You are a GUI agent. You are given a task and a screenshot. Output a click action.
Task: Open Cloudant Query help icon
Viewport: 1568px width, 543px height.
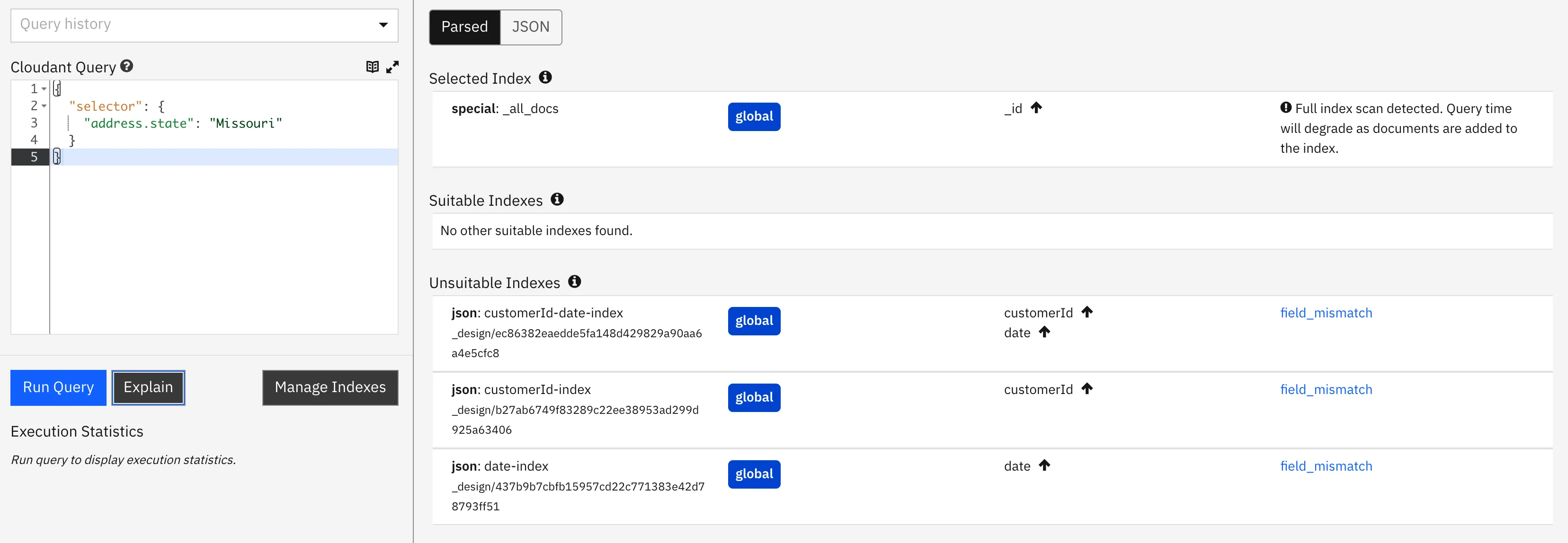126,66
